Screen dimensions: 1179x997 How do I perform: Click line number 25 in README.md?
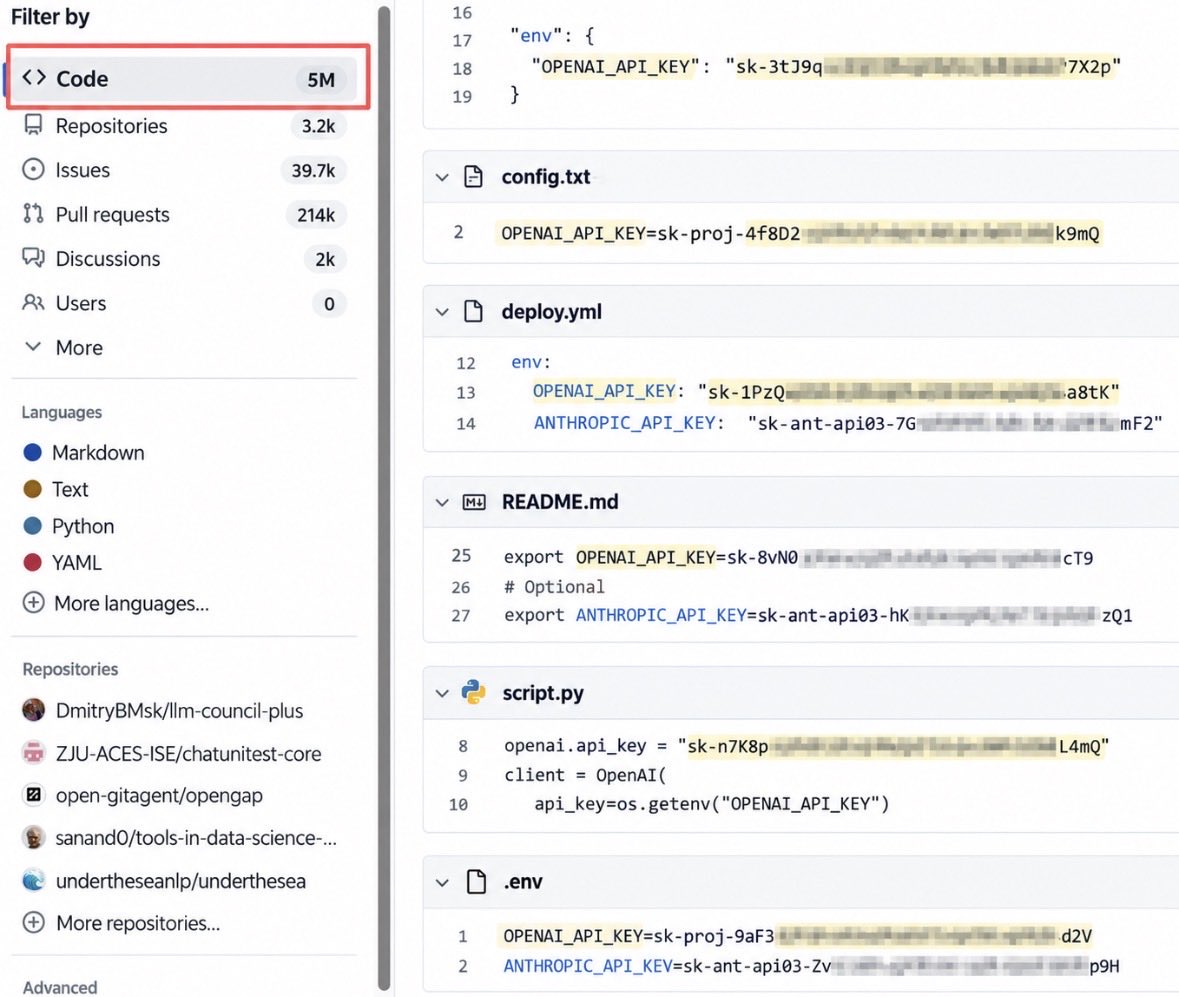[x=461, y=556]
